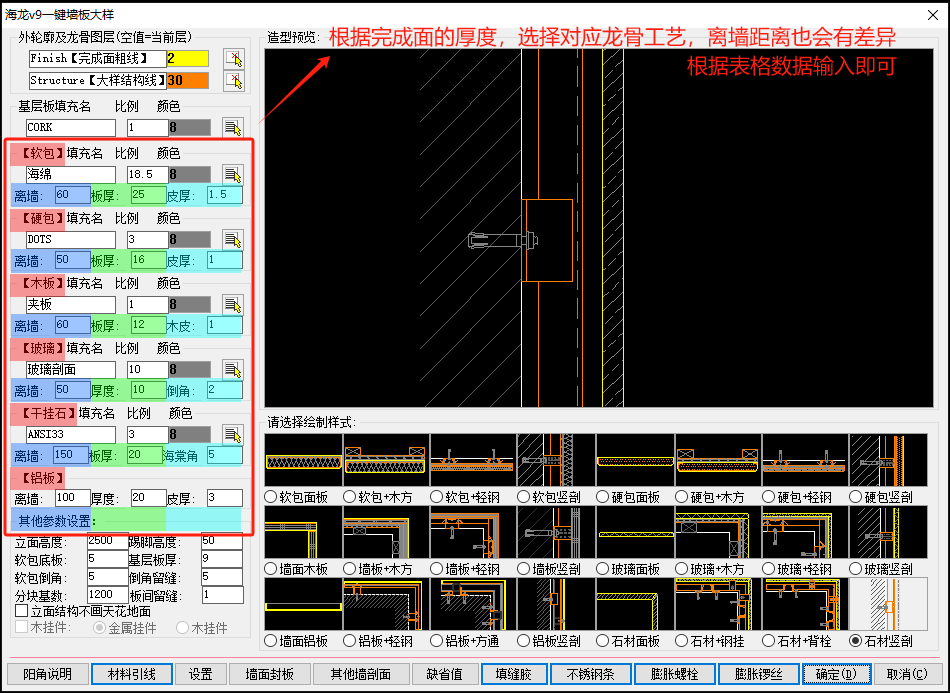Click the Finish layer name field
This screenshot has width=950, height=693.
tap(97, 59)
